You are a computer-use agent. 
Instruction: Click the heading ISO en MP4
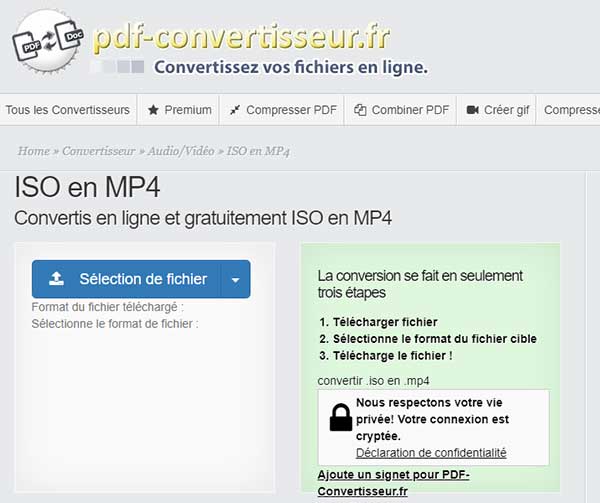(x=87, y=187)
